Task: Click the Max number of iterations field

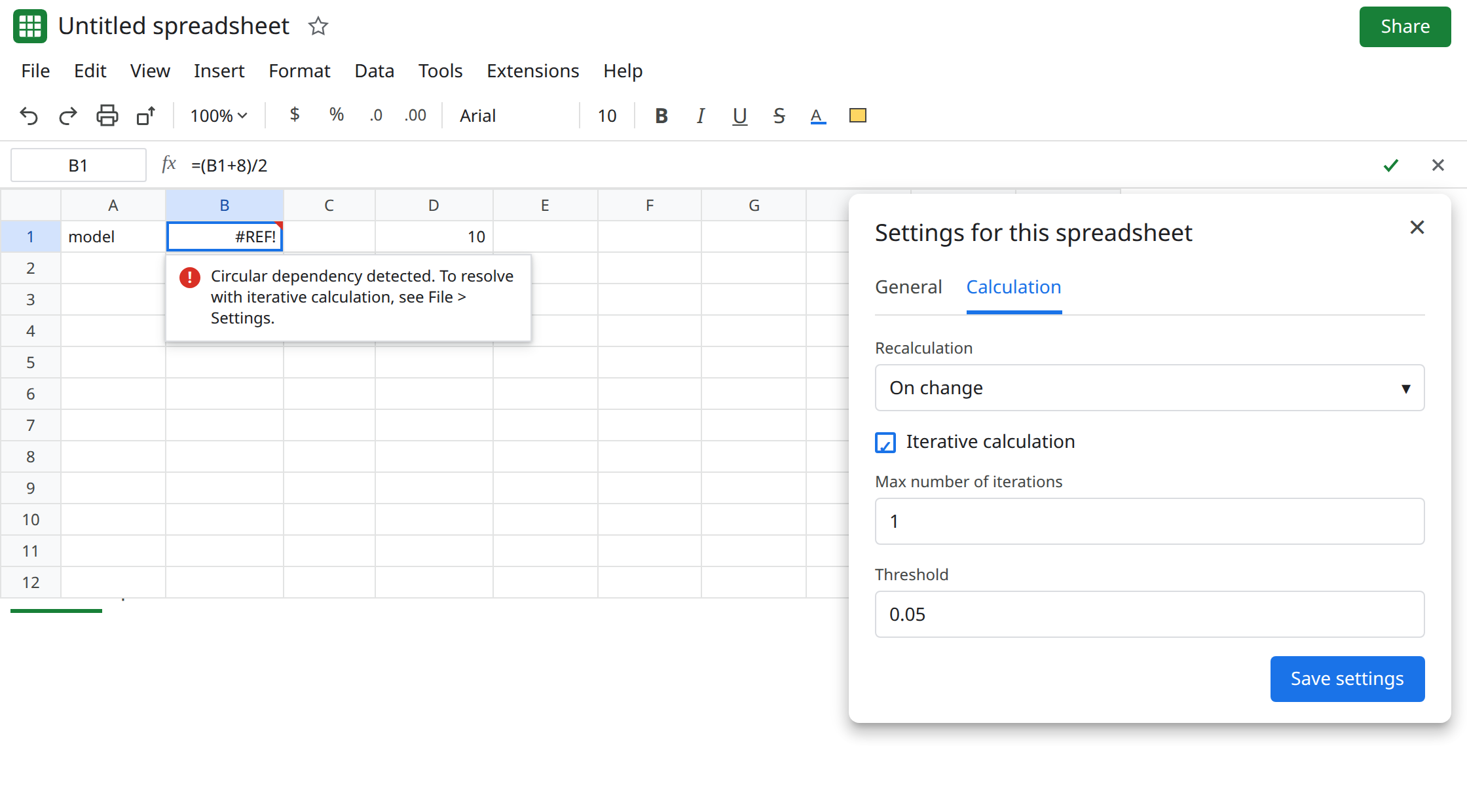Action: [x=1150, y=521]
